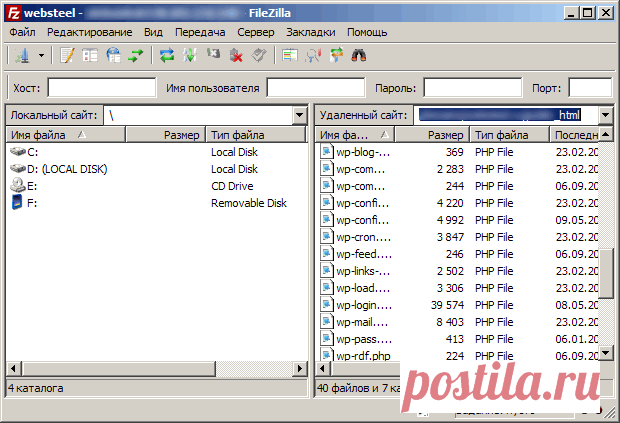Viewport: 620px width, 423px height.
Task: Open the Передача menu
Action: pyautogui.click(x=200, y=32)
